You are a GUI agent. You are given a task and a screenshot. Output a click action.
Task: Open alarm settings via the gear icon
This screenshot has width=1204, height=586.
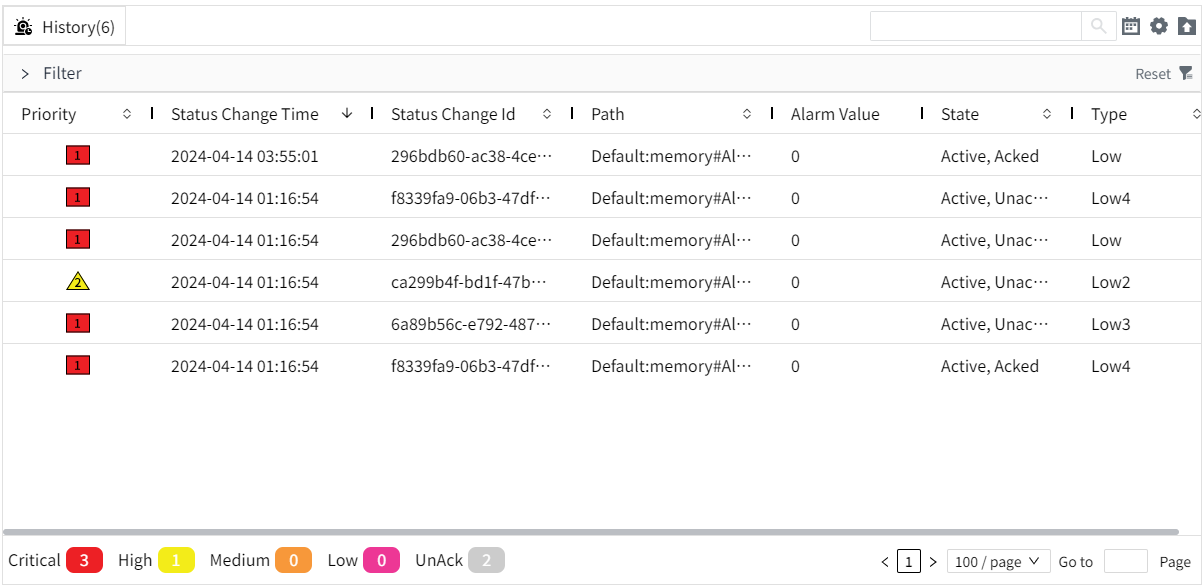1159,26
